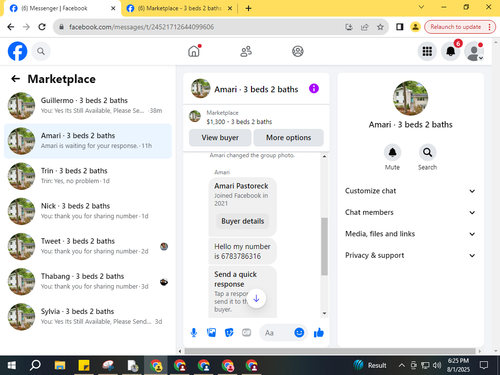
Task: Open the browser tab search dropdown chevron
Action: [x=421, y=7]
